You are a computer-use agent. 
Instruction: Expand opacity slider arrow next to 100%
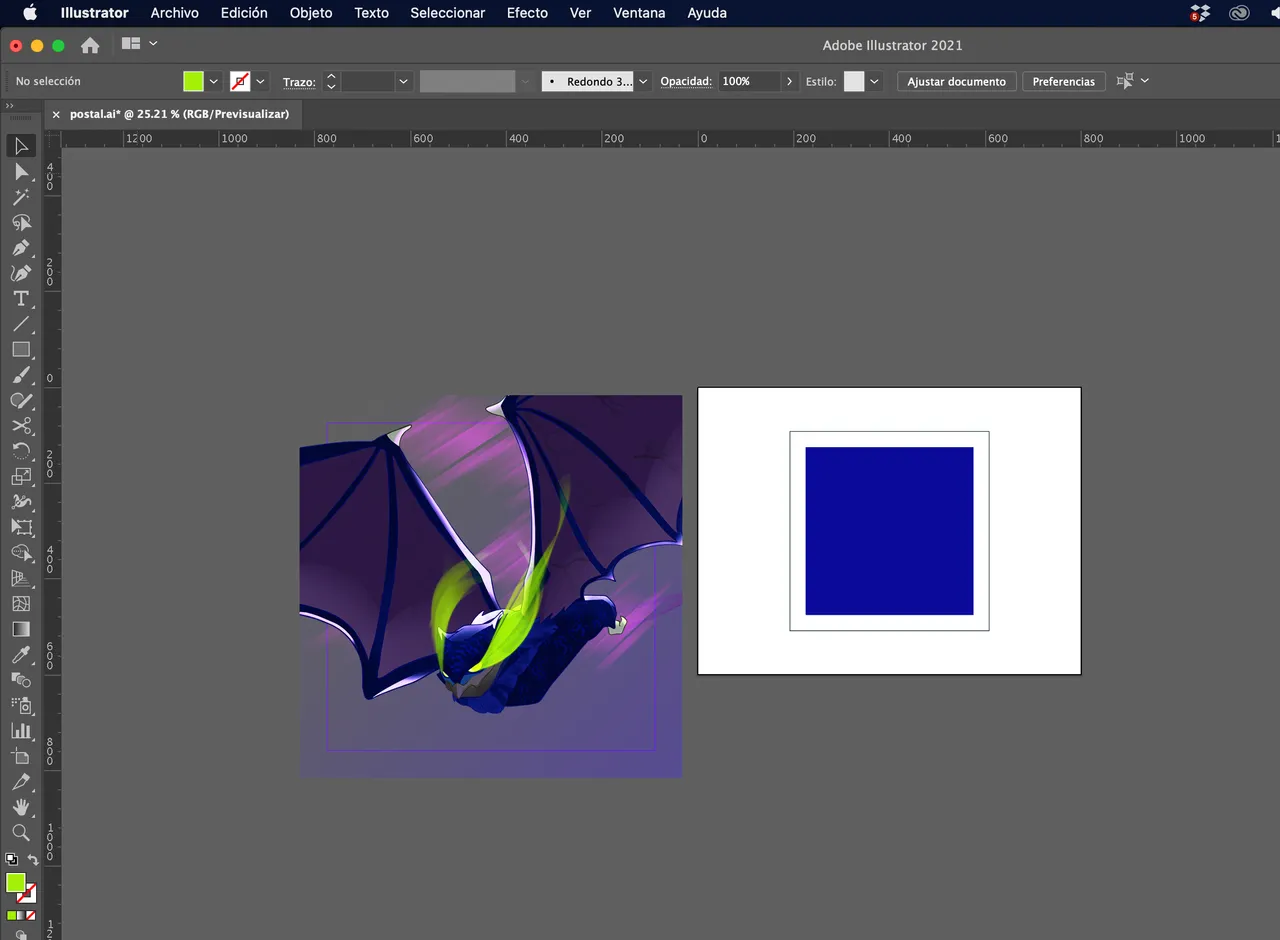[790, 81]
